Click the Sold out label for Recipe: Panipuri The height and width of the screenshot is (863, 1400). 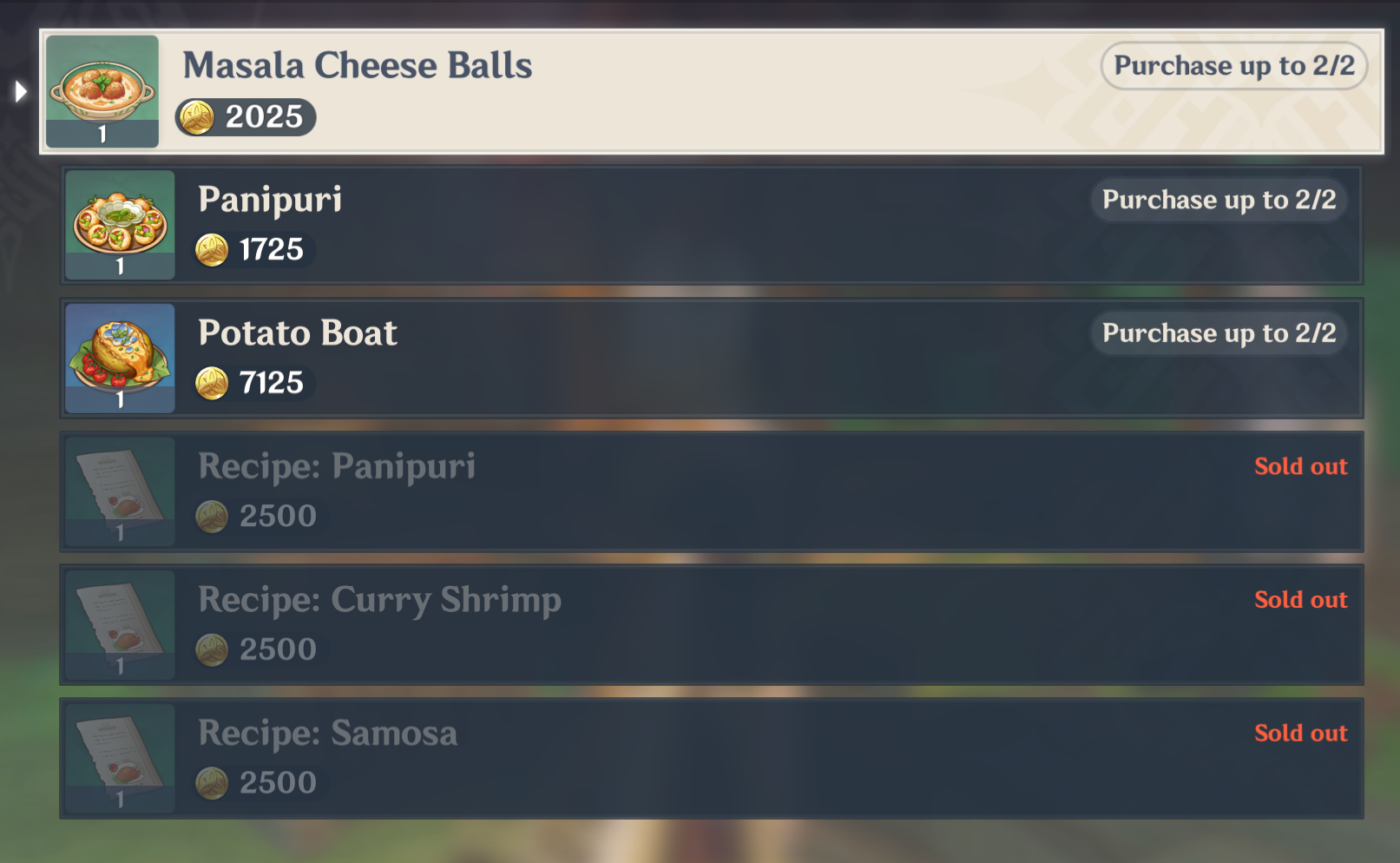(x=1300, y=466)
